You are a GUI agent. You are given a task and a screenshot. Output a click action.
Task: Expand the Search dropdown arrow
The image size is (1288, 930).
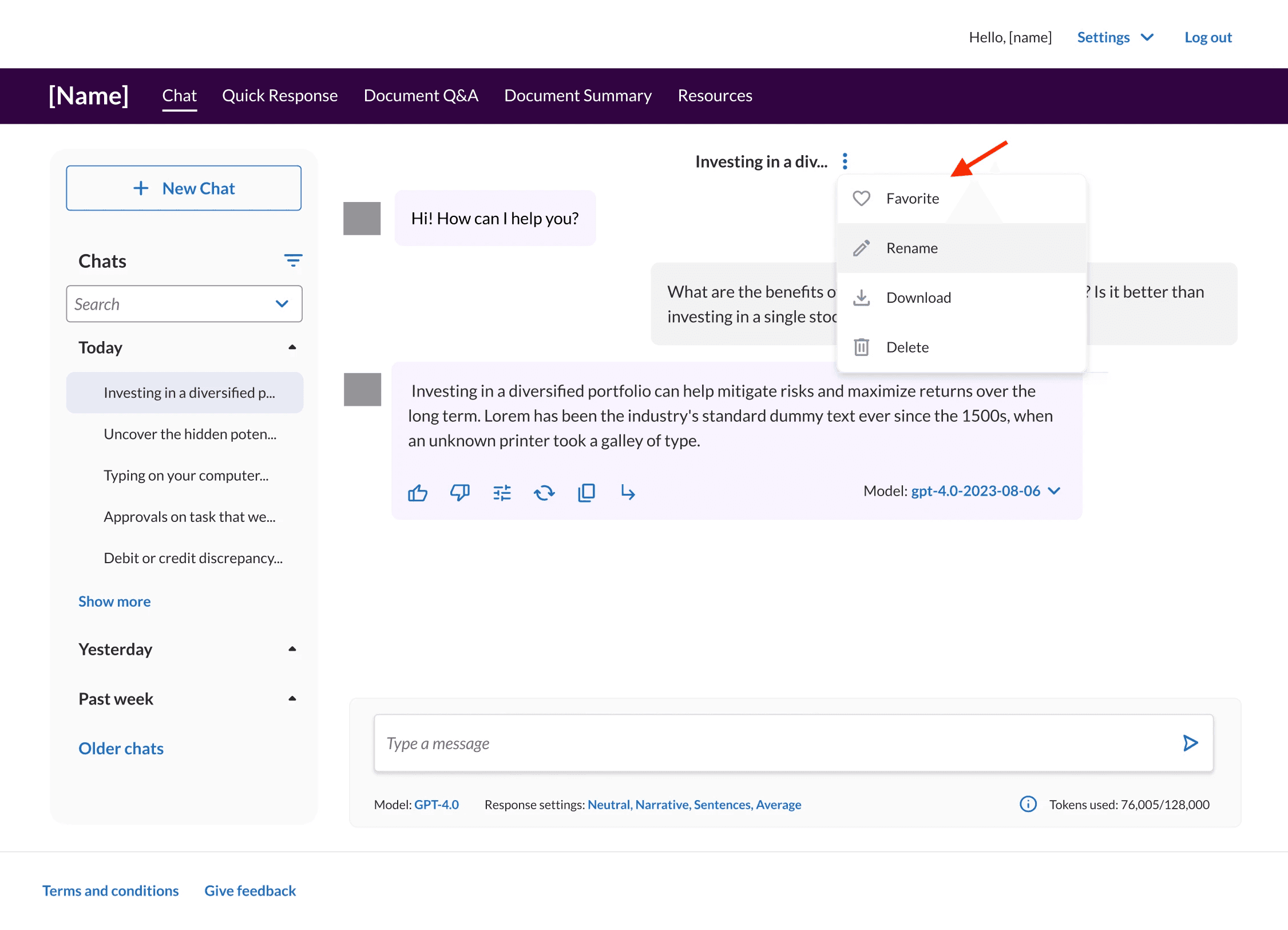point(282,304)
